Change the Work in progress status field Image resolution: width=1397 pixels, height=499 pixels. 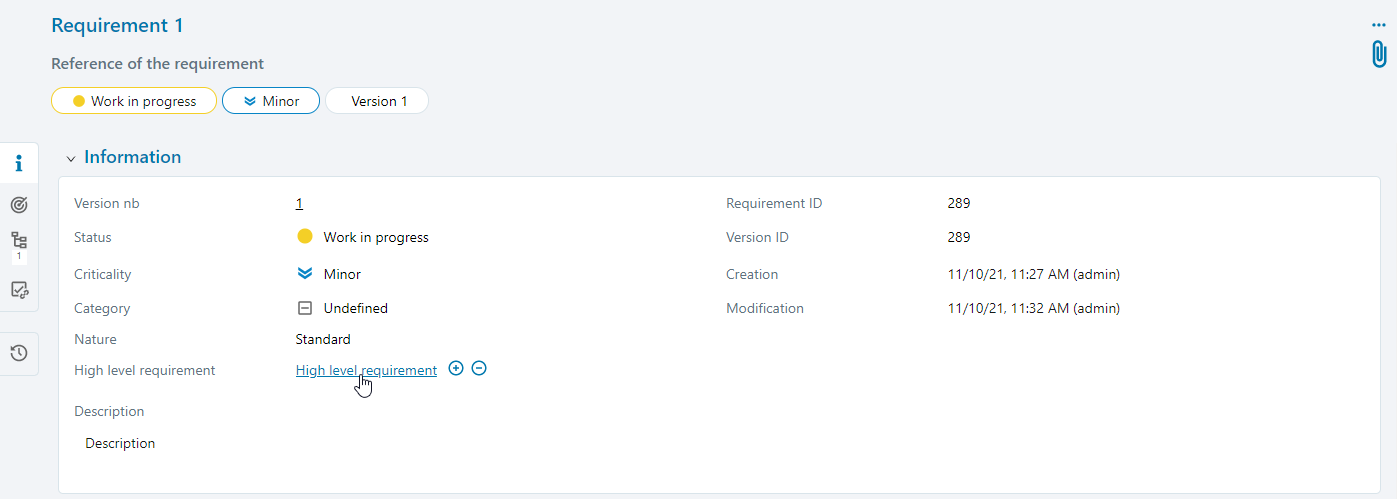click(375, 238)
